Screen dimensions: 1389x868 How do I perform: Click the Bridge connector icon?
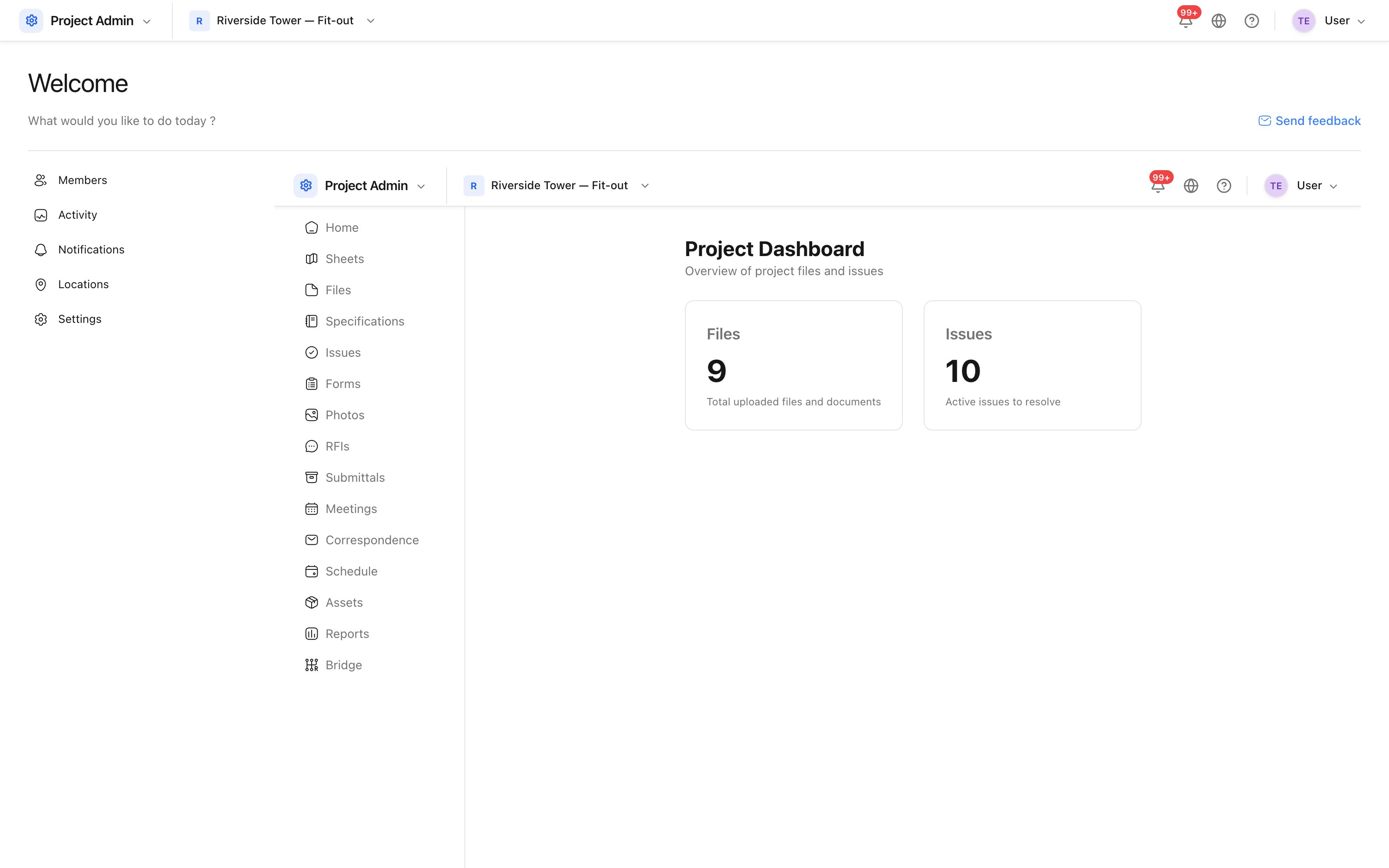coord(312,665)
